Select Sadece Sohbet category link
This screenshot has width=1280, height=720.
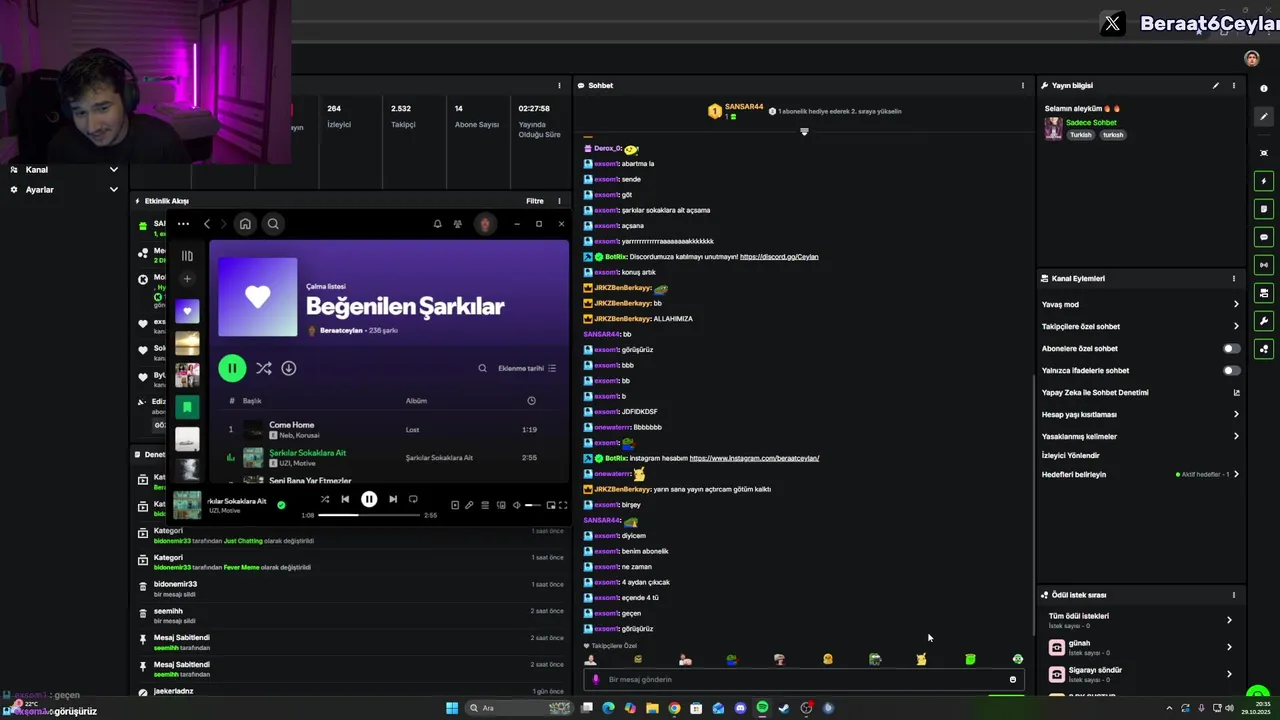(1091, 123)
